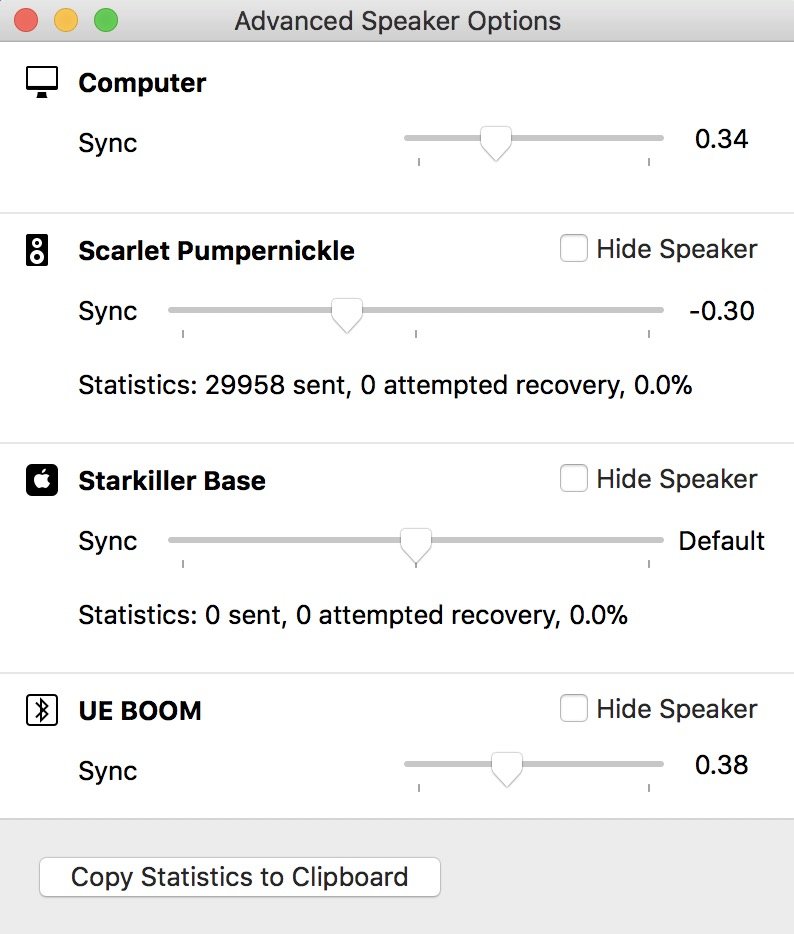Minimize the window with yellow button
The width and height of the screenshot is (794, 934).
65,20
